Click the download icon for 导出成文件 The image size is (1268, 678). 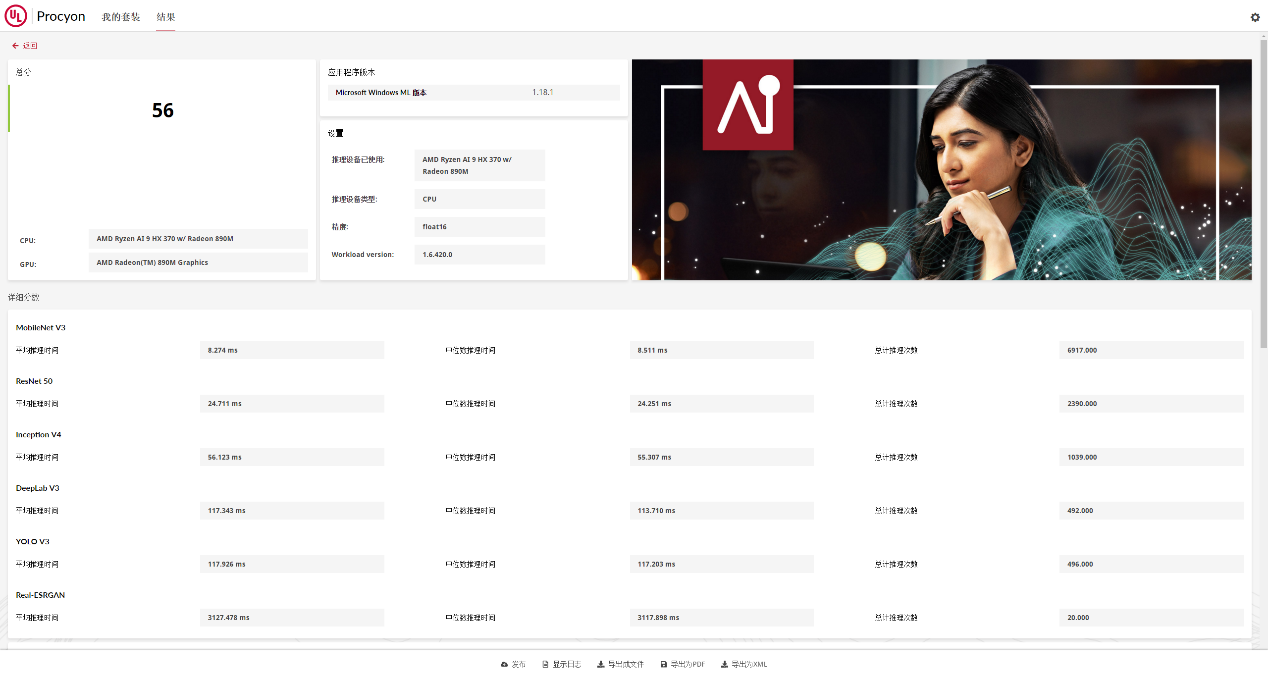[600, 664]
